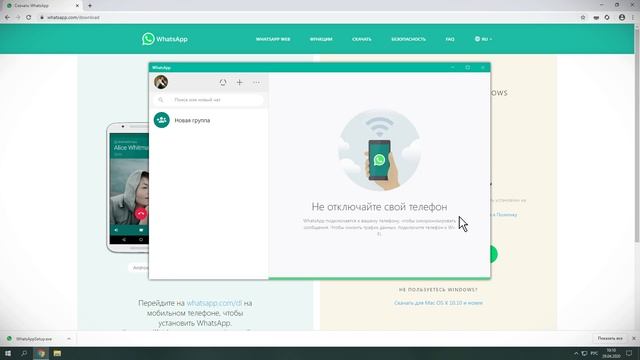Show hidden tray icons chevron
The width and height of the screenshot is (640, 360).
pyautogui.click(x=576, y=353)
